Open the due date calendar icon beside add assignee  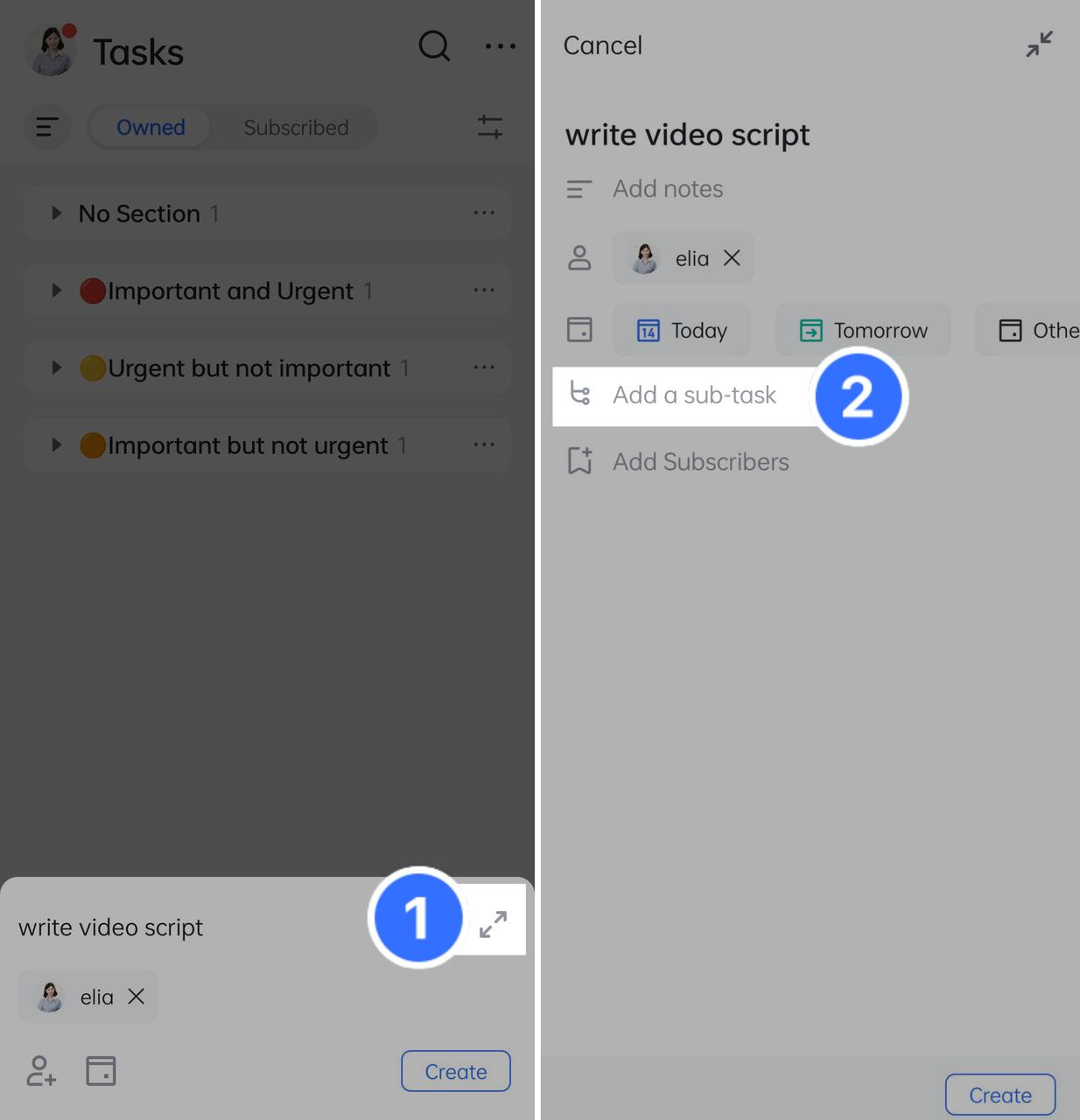(101, 1070)
